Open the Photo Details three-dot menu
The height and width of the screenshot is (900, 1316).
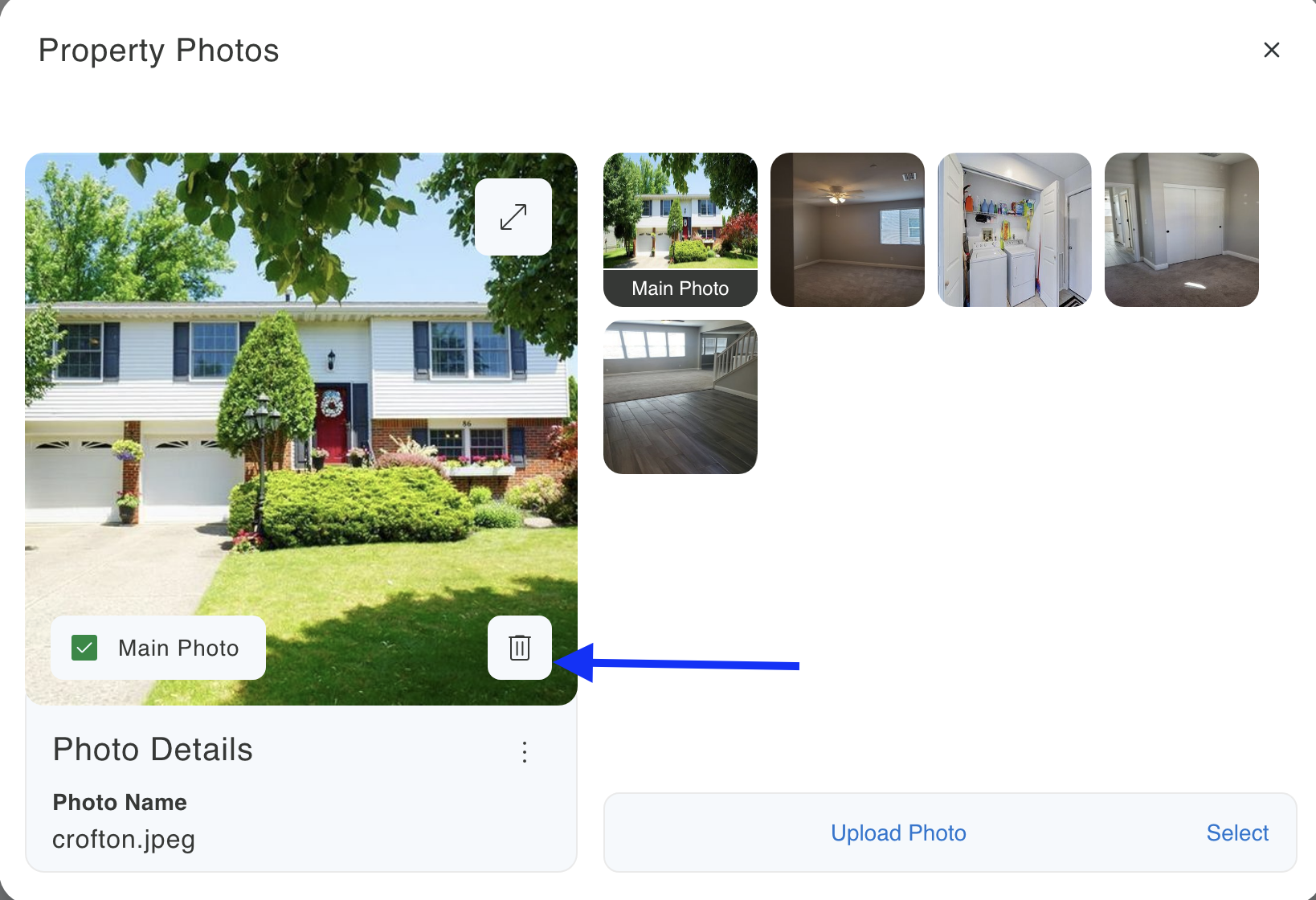tap(525, 752)
